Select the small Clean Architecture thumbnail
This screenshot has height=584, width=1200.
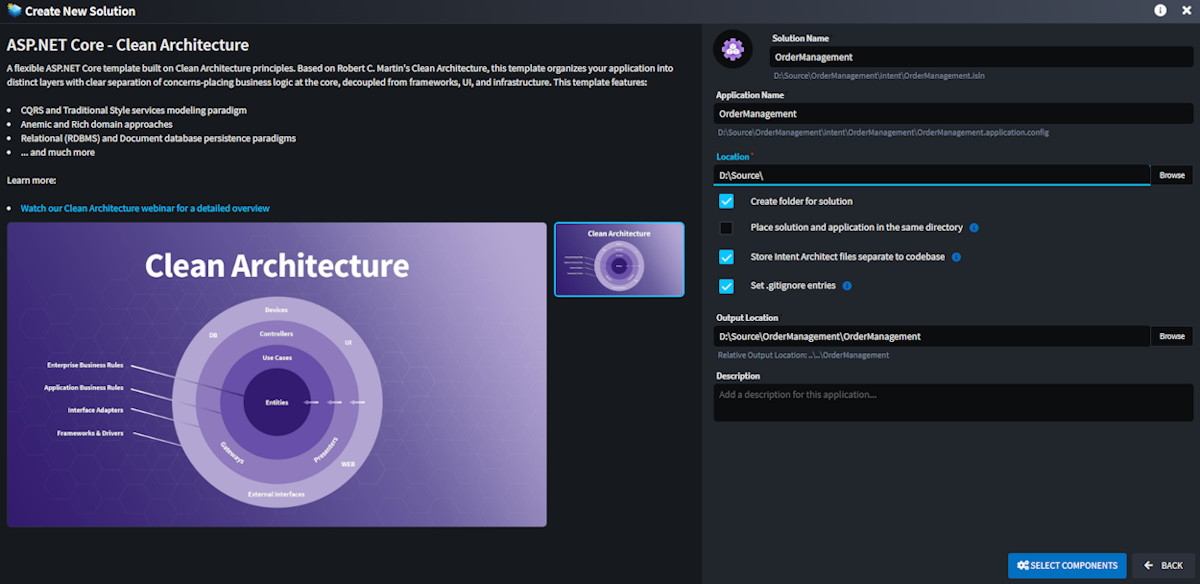(x=619, y=259)
